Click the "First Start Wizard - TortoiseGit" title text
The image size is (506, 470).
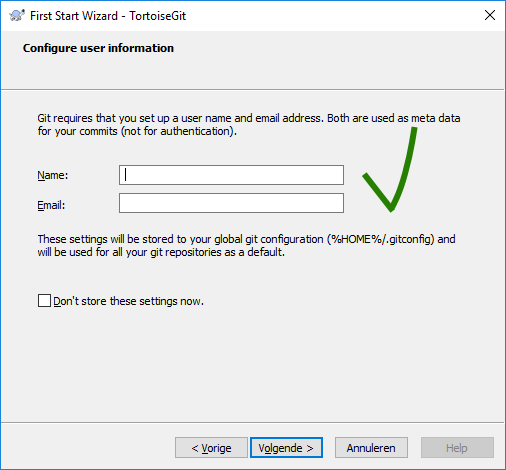[108, 16]
